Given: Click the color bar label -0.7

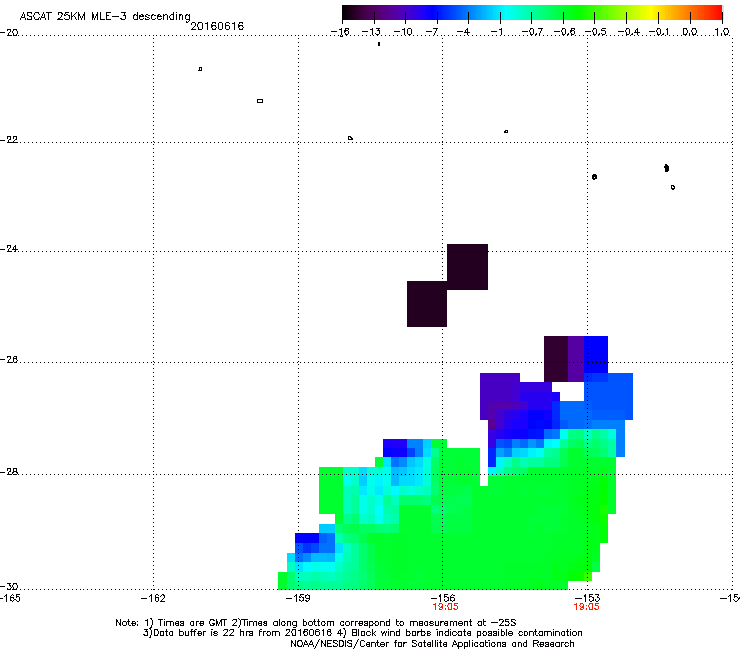Looking at the screenshot, I should [x=532, y=32].
